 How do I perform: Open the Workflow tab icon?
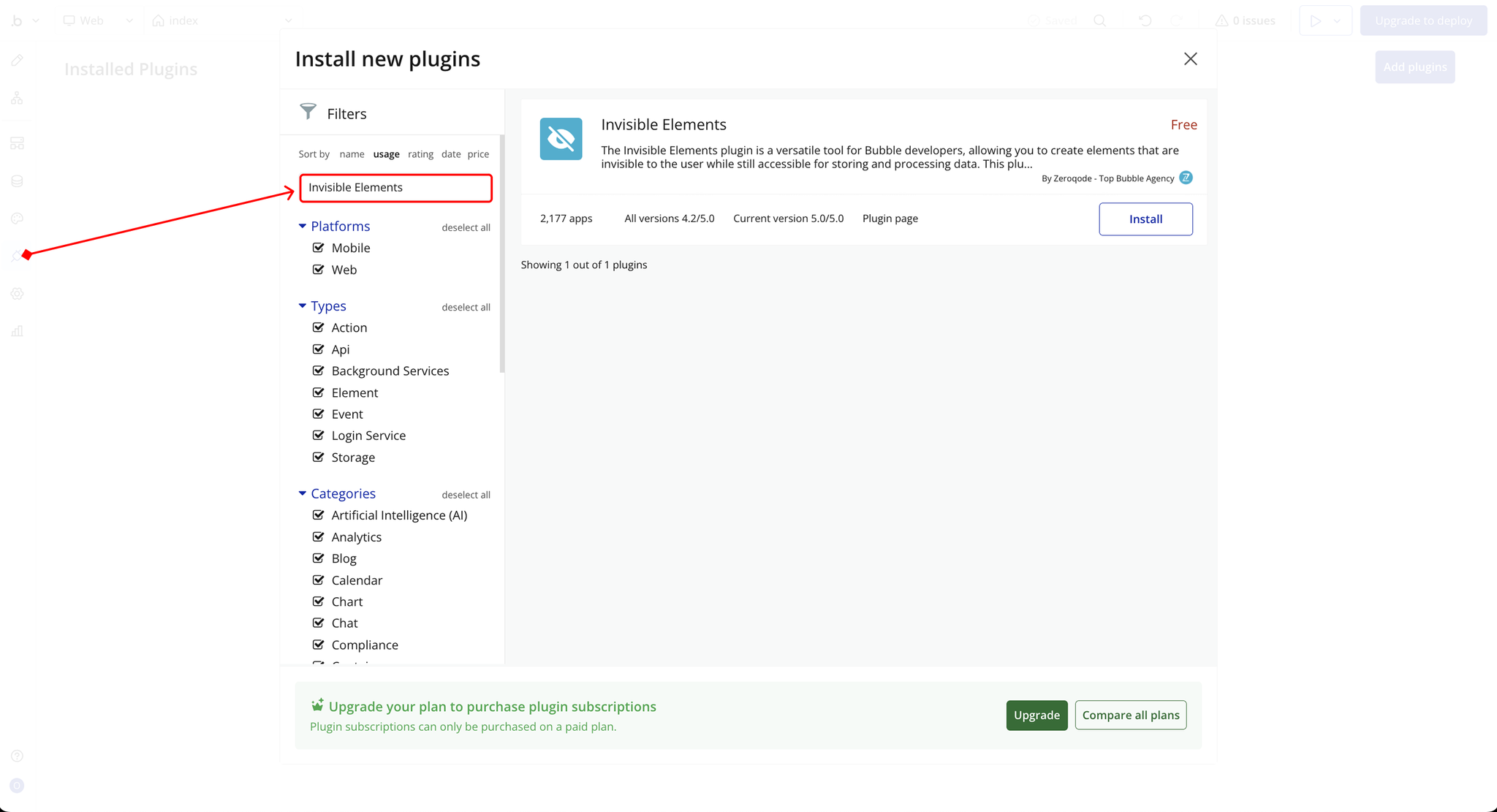pos(18,98)
